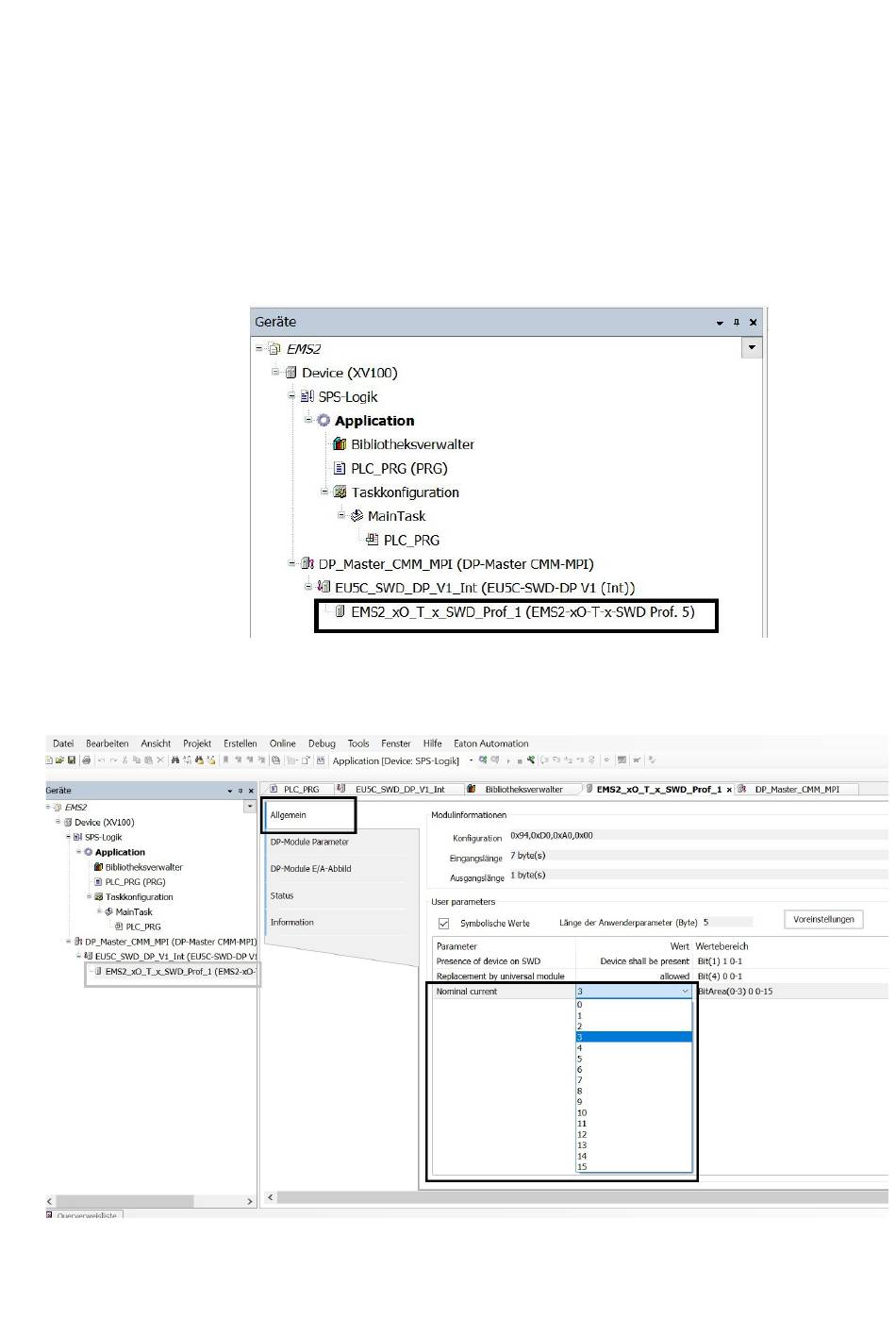896x1319 pixels.
Task: Click the EMS2 project icon in the enlarged Geräte panel
Action: tap(274, 349)
